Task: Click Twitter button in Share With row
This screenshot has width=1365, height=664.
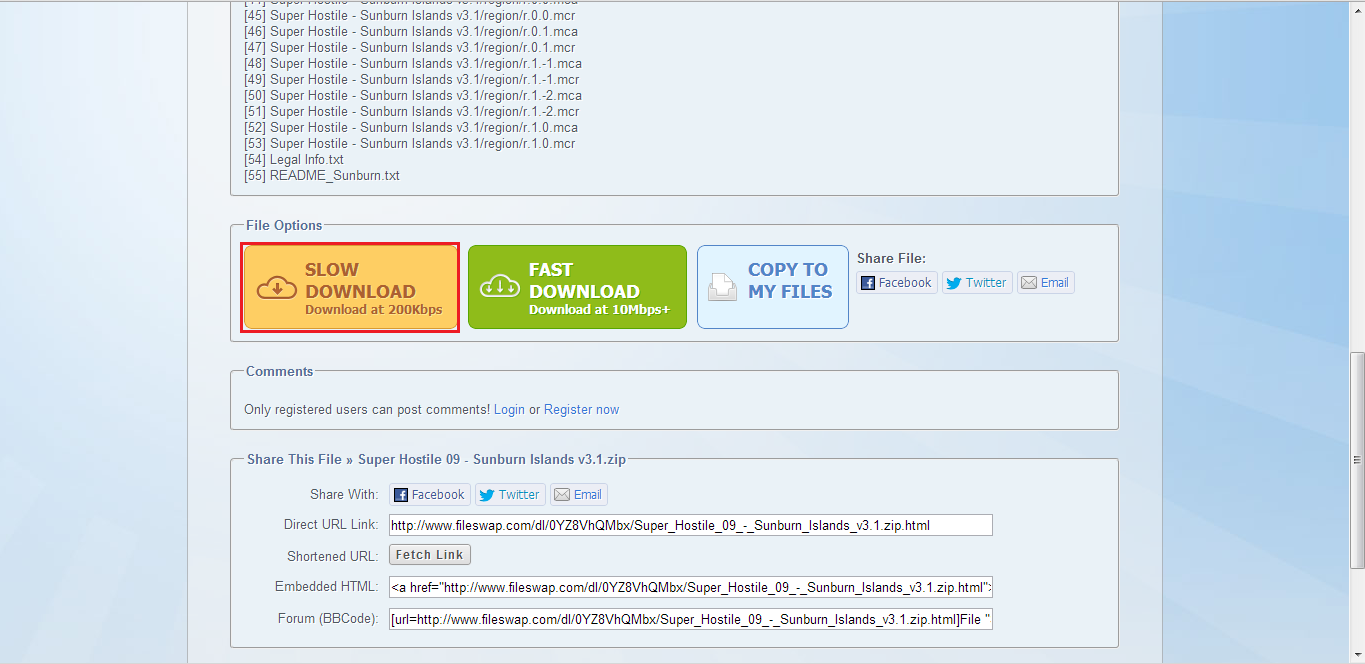Action: click(510, 495)
